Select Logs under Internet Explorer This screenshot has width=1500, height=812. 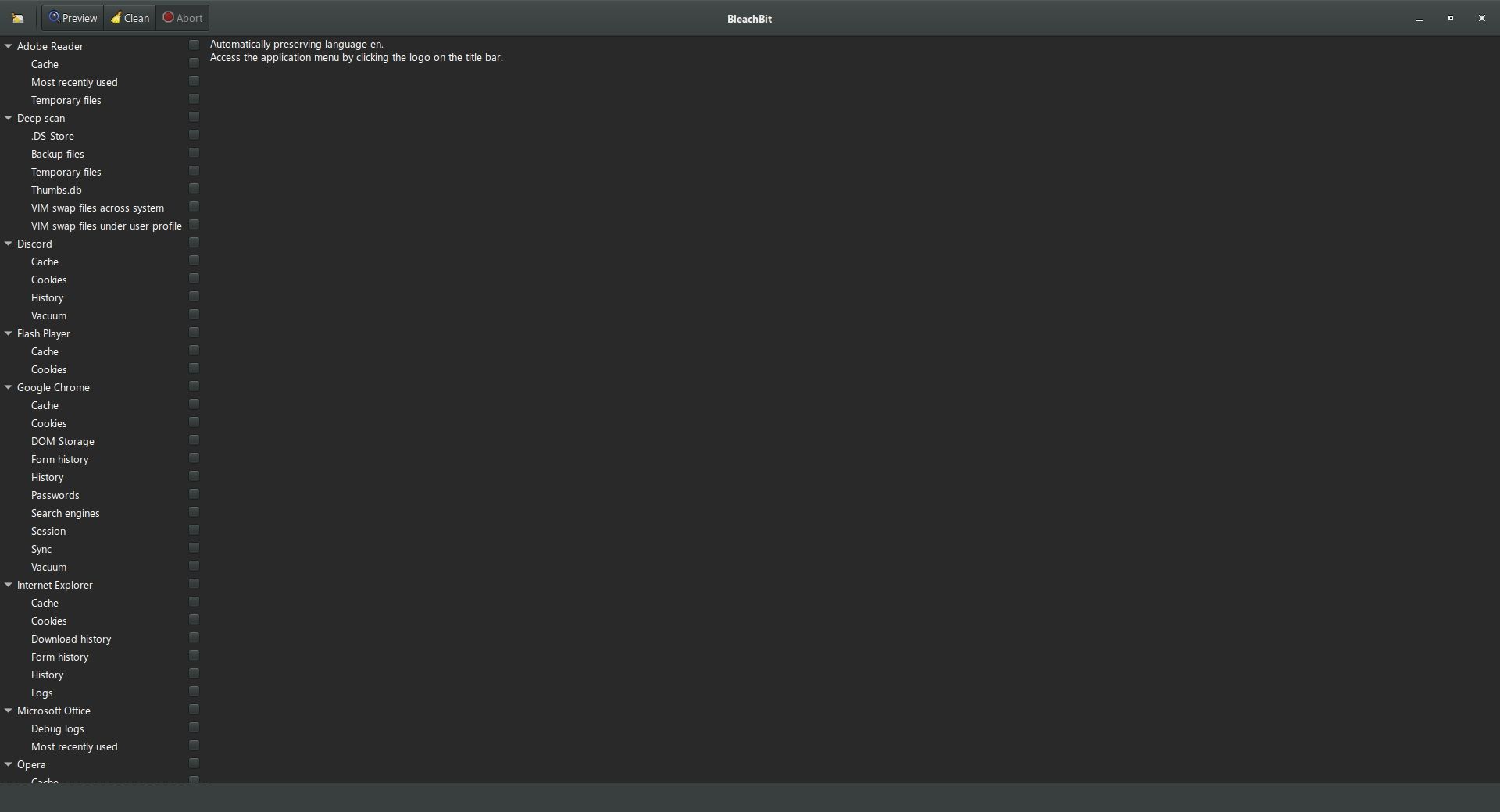42,693
